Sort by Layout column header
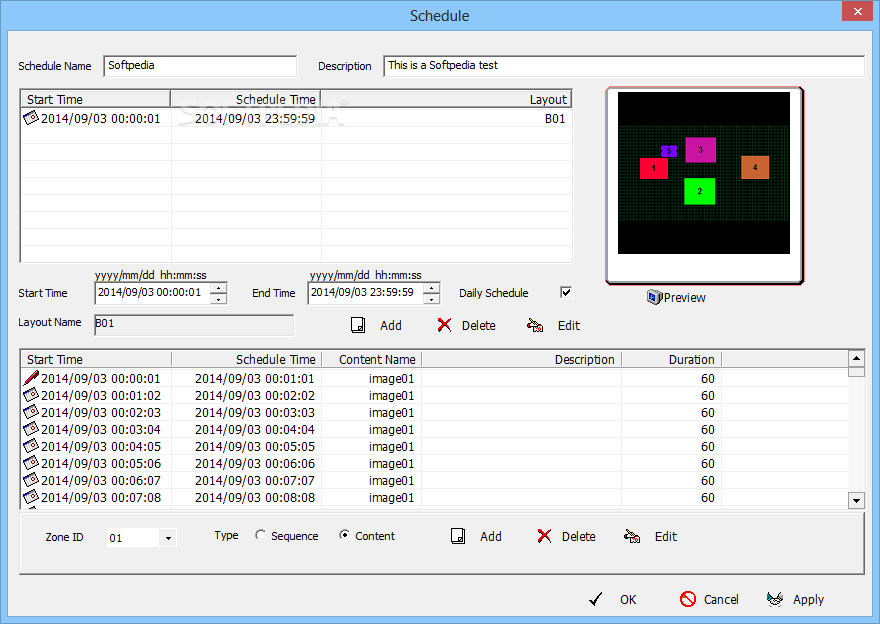 (x=446, y=99)
